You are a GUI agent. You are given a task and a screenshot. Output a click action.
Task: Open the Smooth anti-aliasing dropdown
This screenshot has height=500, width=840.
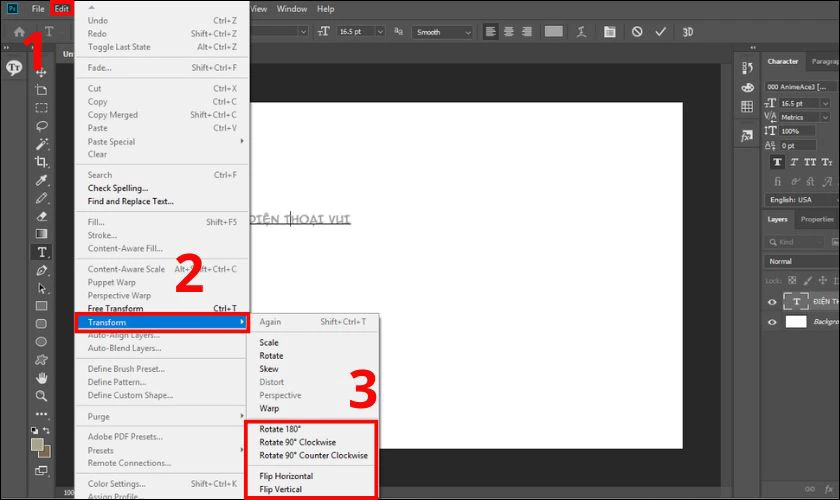click(x=442, y=32)
